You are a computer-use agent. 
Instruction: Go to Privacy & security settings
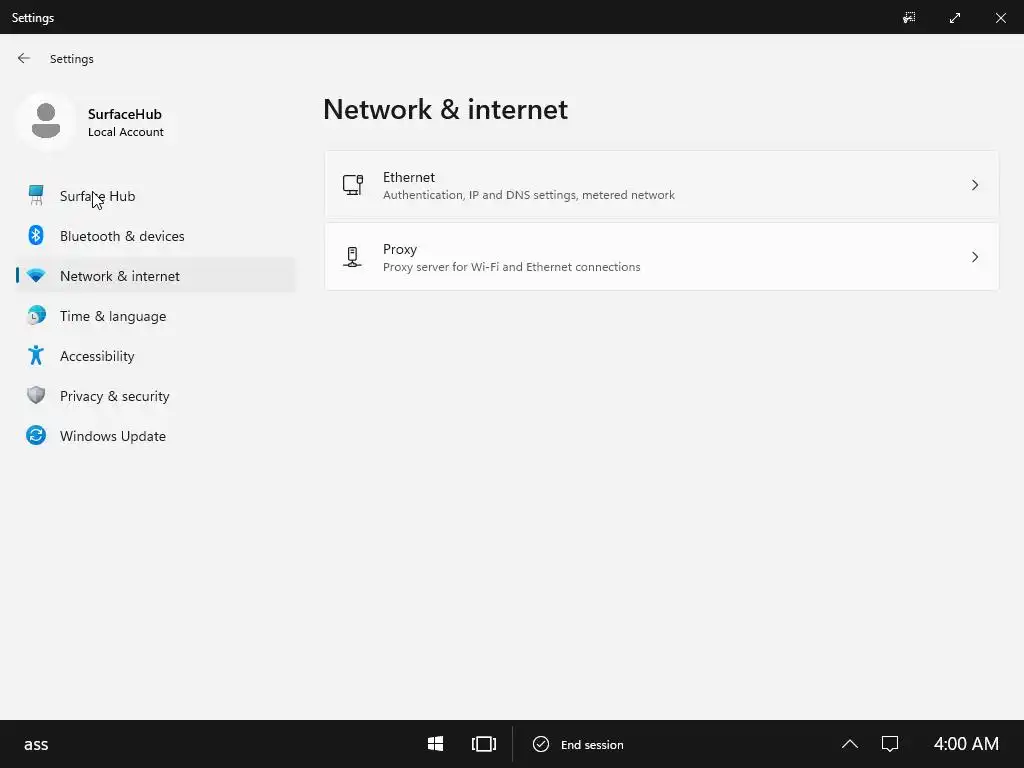click(x=156, y=396)
